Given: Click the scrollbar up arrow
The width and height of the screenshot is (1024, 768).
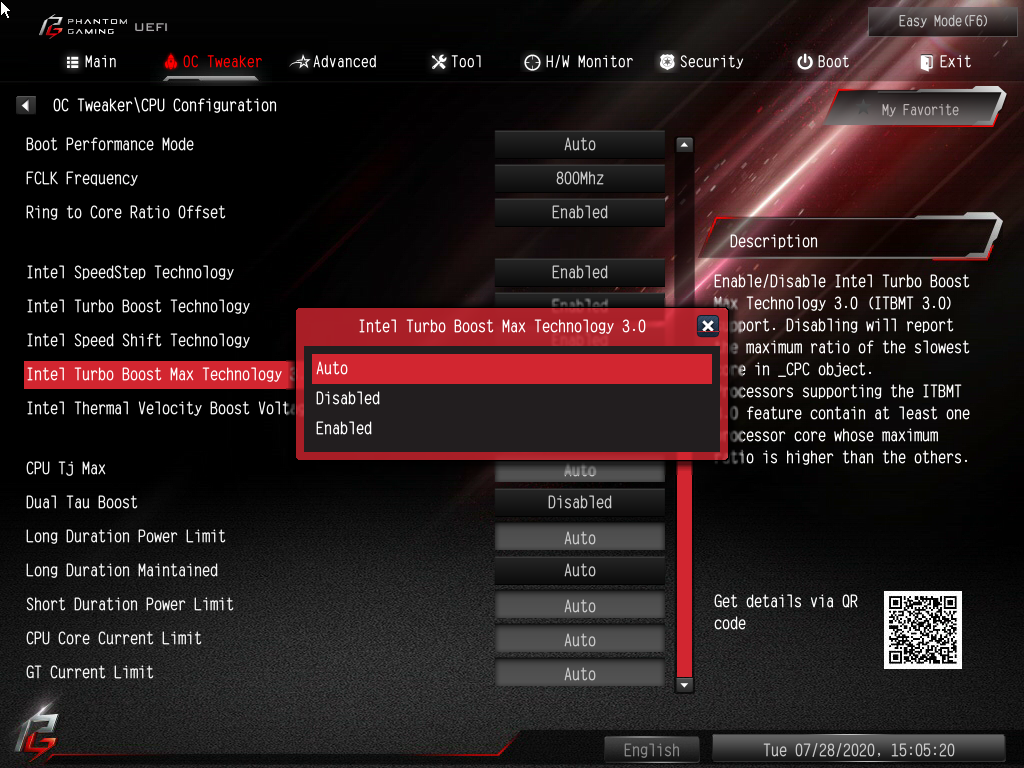Looking at the screenshot, I should (x=684, y=145).
